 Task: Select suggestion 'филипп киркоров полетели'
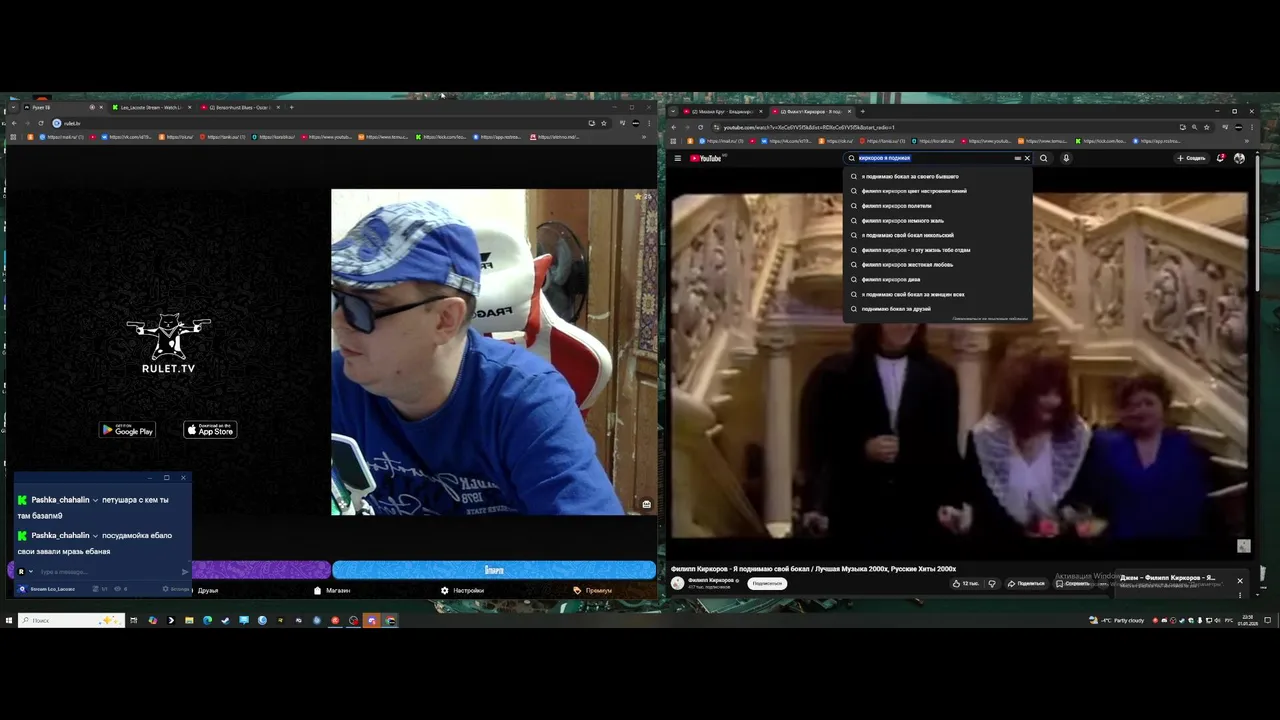(938, 206)
